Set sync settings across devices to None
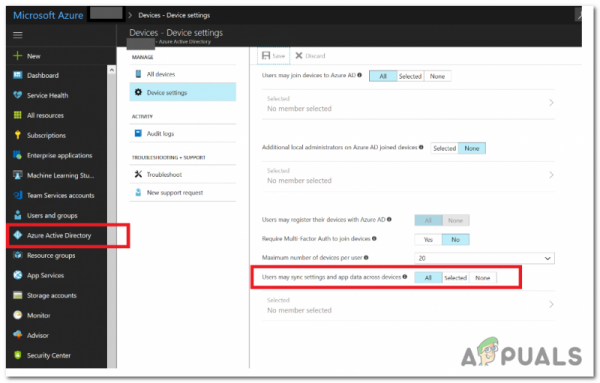Screen dimensions: 600x383 pyautogui.click(x=483, y=278)
